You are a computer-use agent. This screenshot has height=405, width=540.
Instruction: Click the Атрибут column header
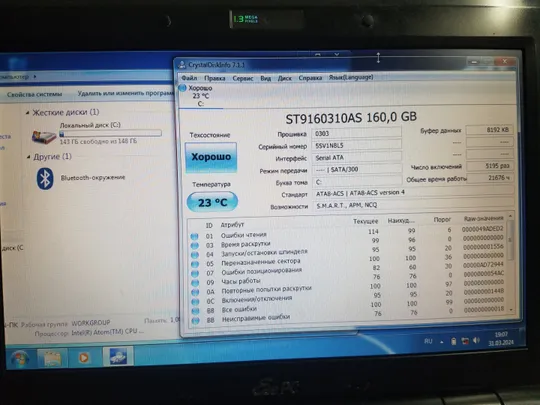click(232, 225)
